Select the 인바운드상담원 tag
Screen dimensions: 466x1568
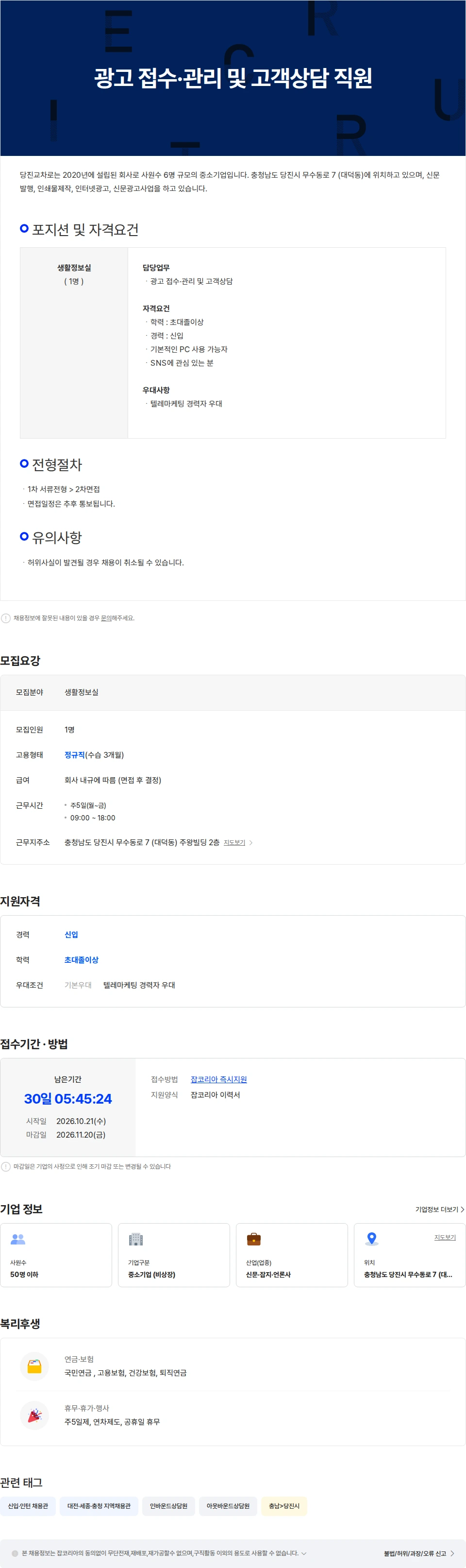168,1506
